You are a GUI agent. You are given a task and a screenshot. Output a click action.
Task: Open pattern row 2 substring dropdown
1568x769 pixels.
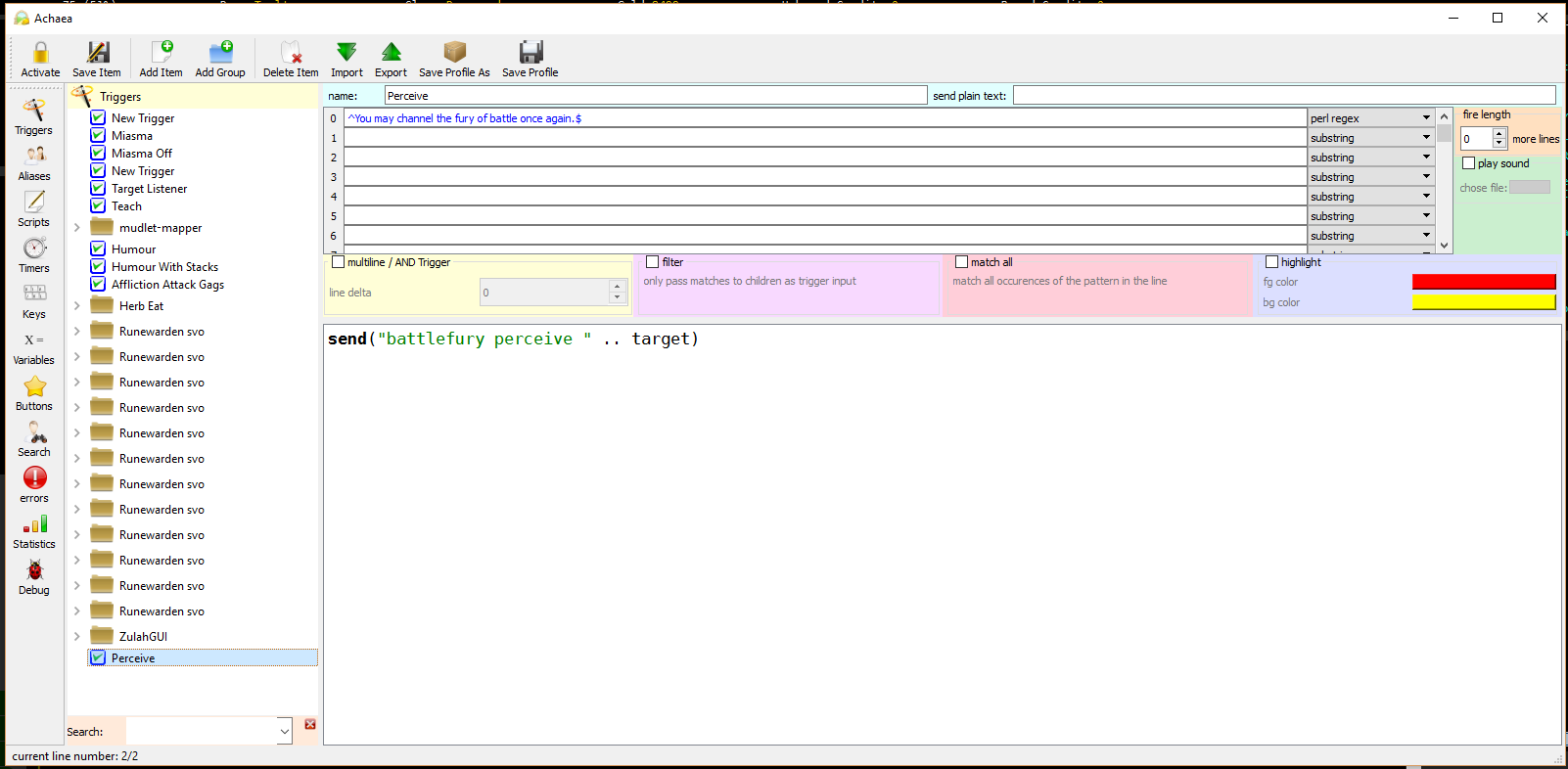(1371, 157)
